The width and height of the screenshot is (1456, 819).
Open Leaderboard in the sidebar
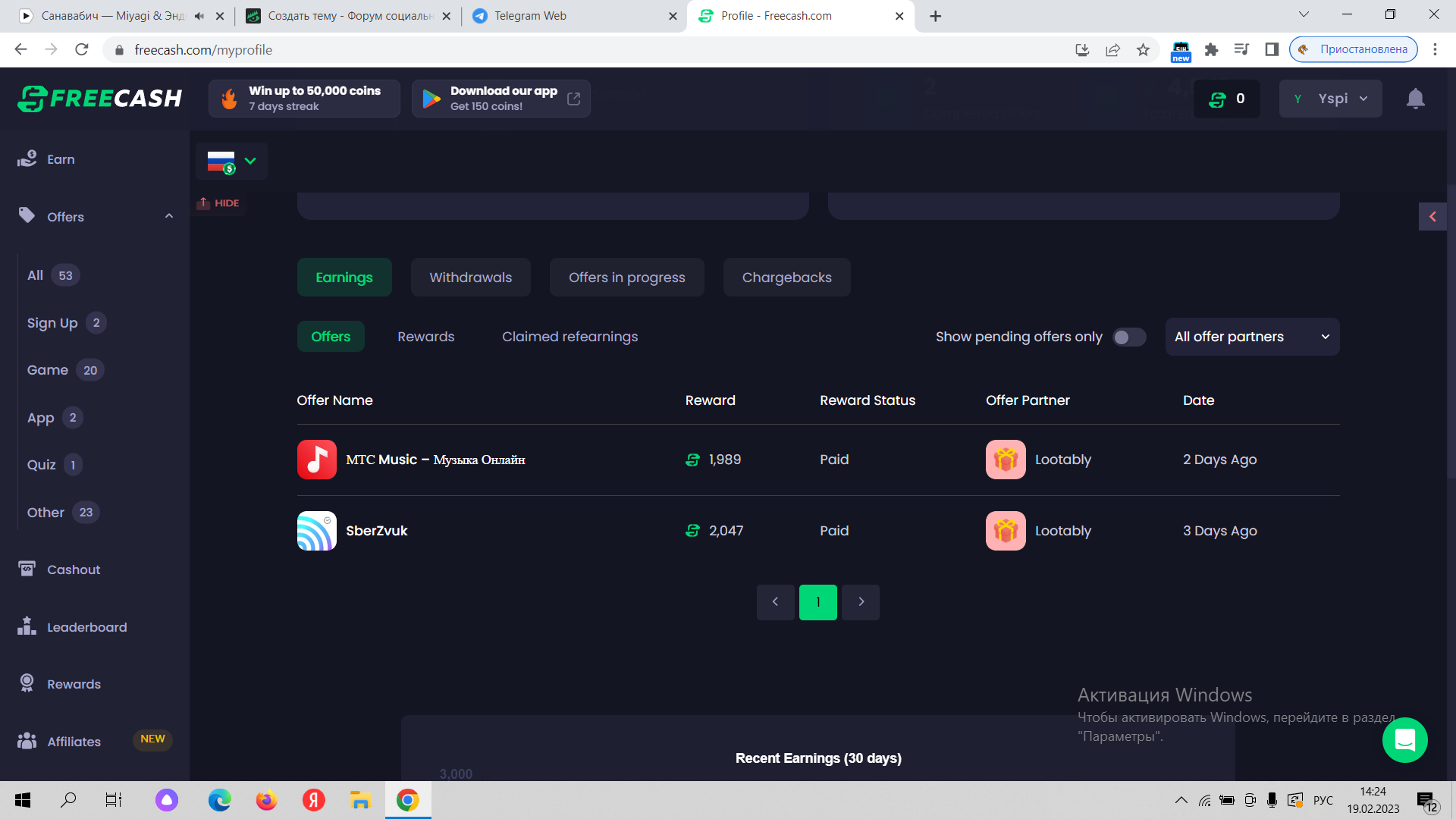pyautogui.click(x=86, y=627)
